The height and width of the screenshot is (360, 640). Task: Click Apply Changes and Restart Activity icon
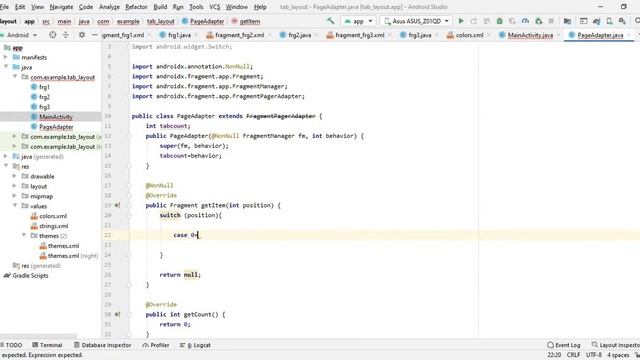(x=474, y=21)
